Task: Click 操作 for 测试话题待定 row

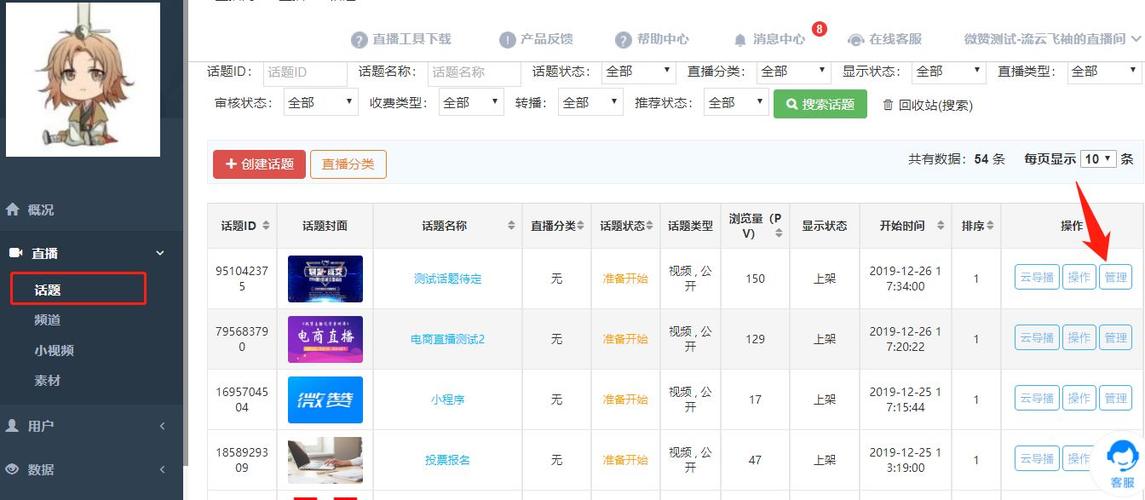Action: click(x=1079, y=277)
